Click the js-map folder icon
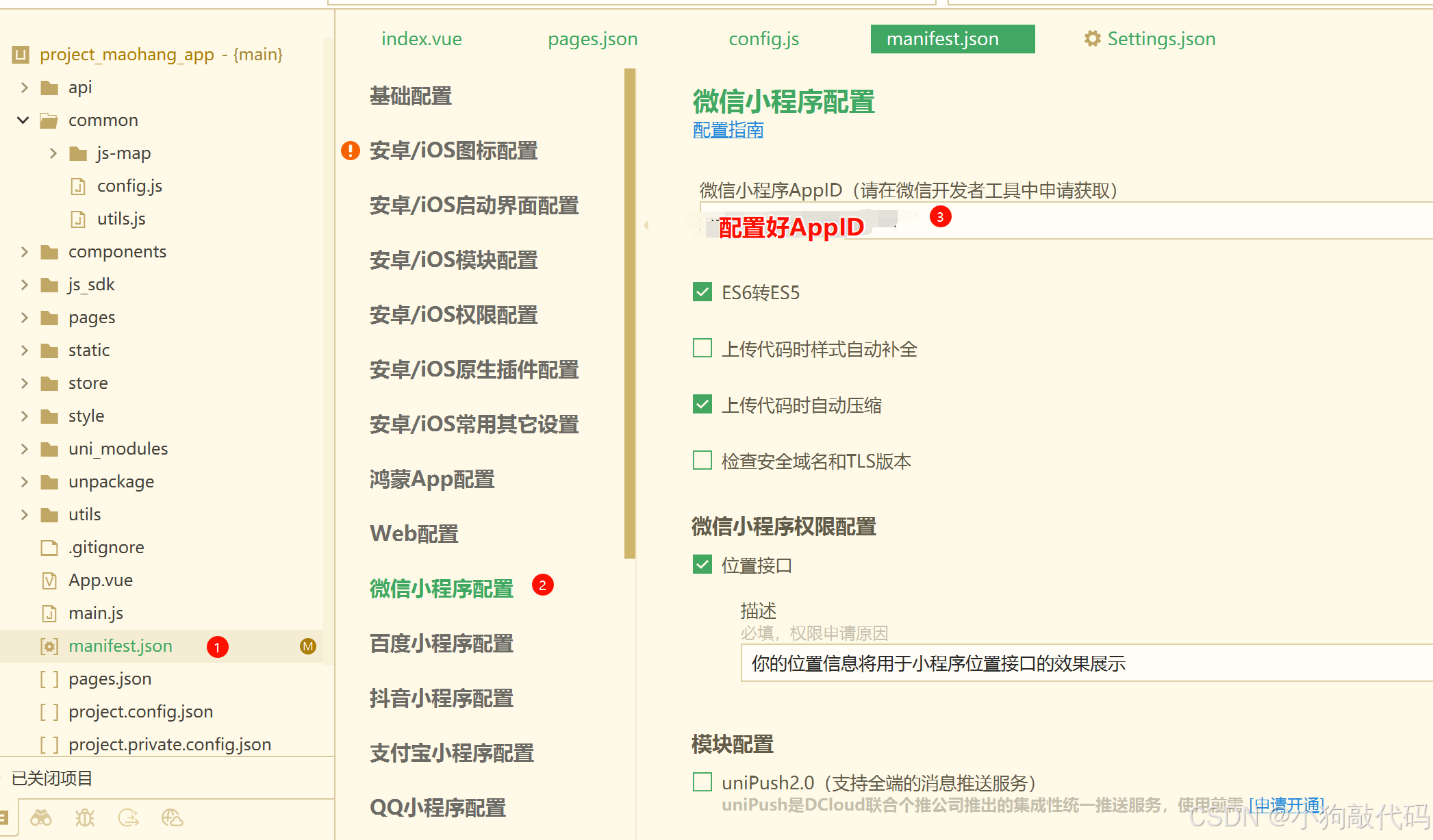 click(x=78, y=153)
